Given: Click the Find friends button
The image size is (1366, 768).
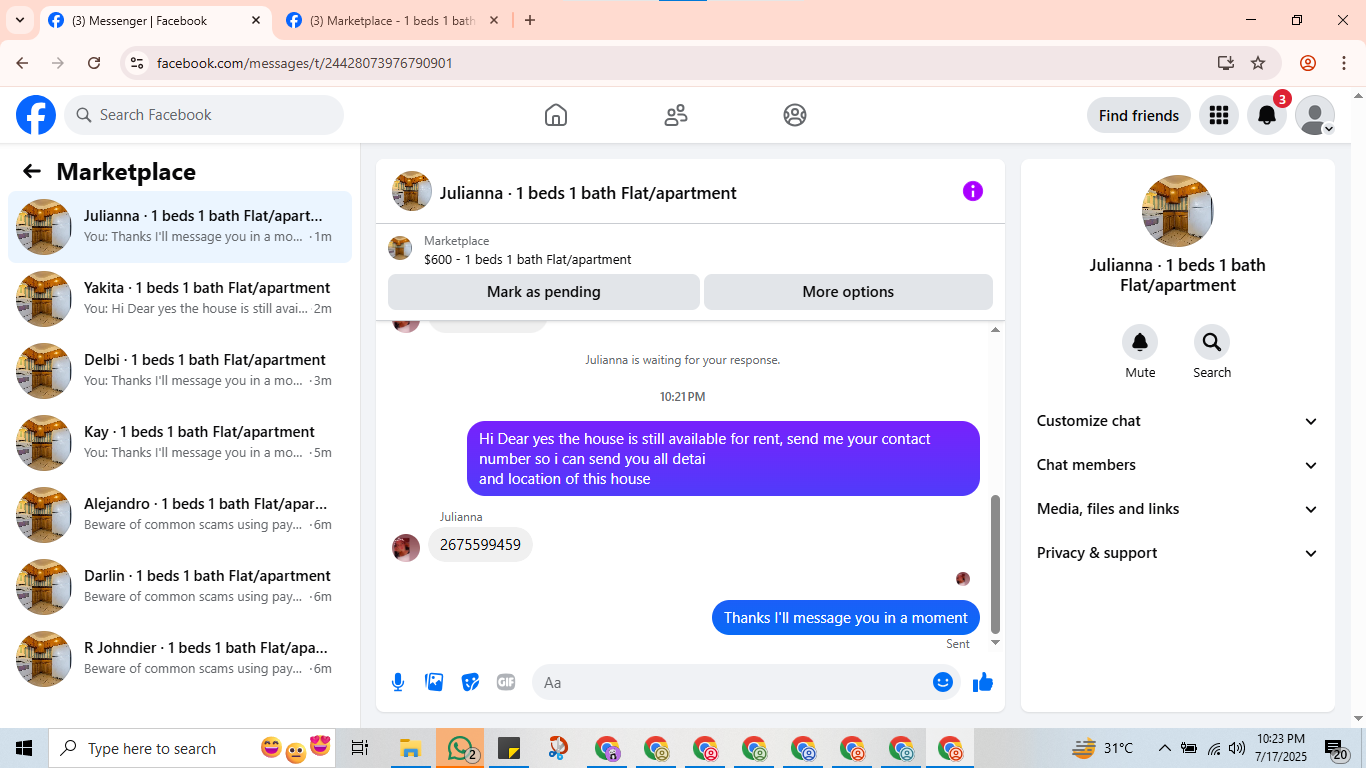Looking at the screenshot, I should tap(1139, 115).
